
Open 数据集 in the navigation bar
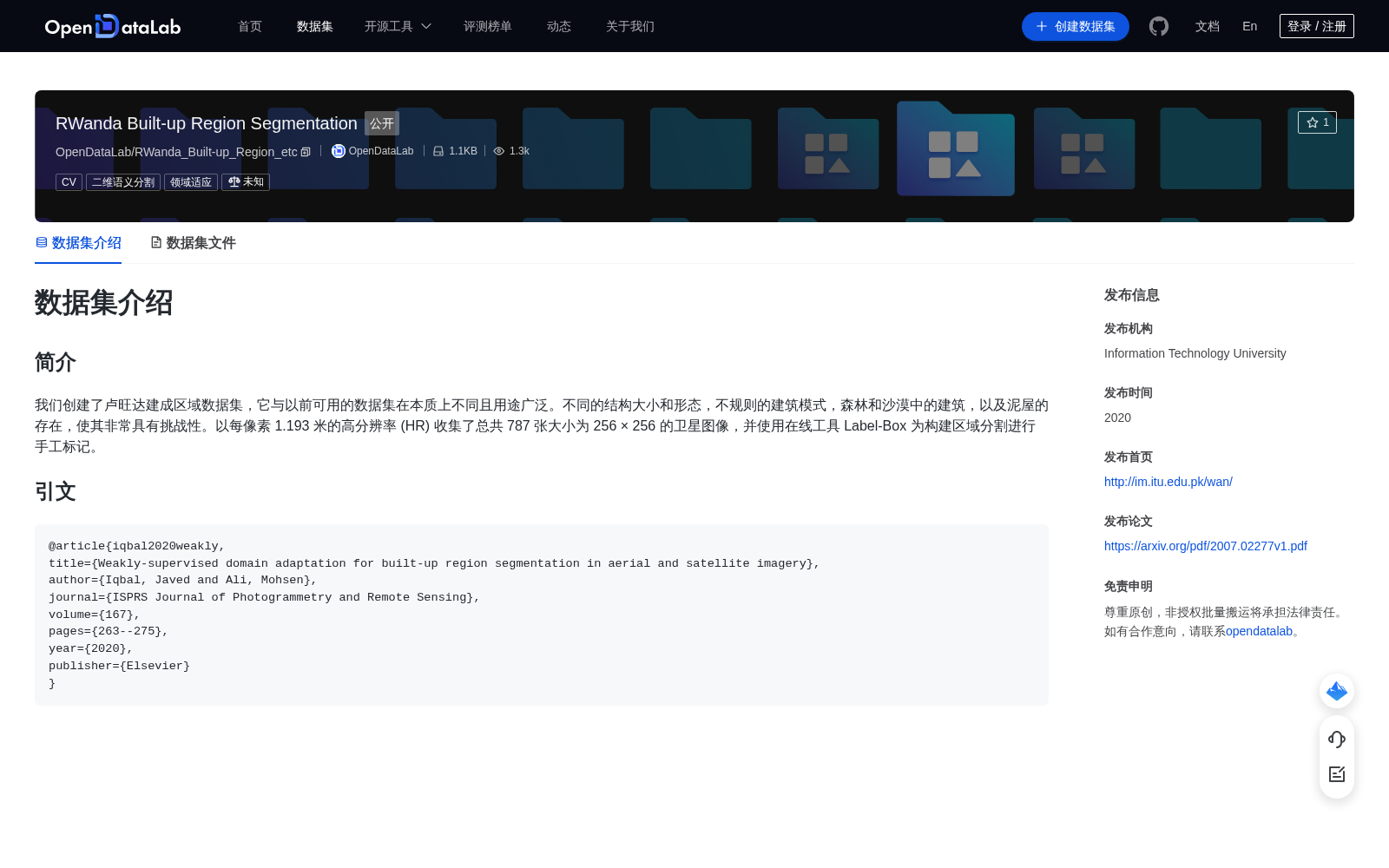(315, 26)
